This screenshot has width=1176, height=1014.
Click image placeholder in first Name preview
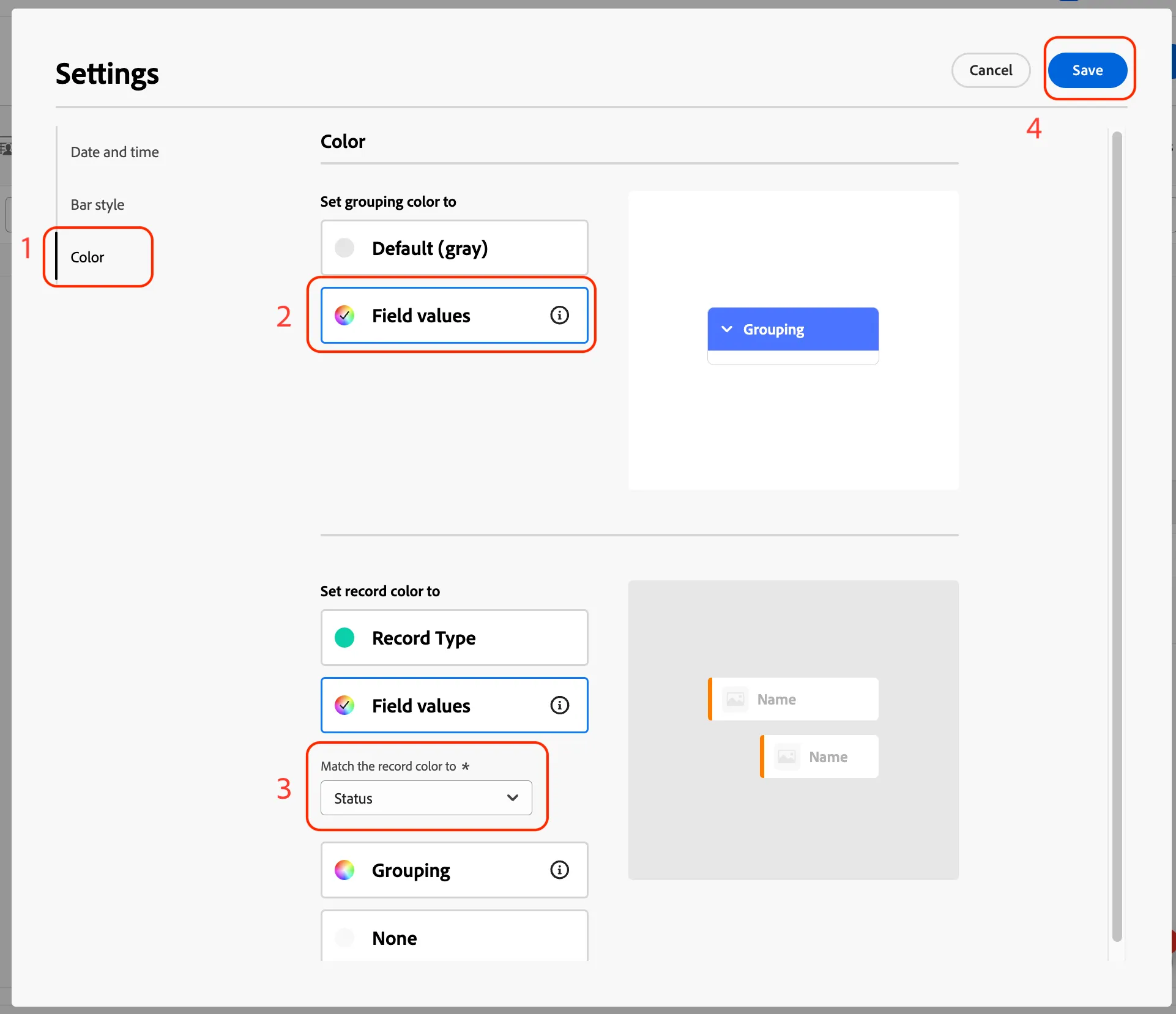[735, 699]
